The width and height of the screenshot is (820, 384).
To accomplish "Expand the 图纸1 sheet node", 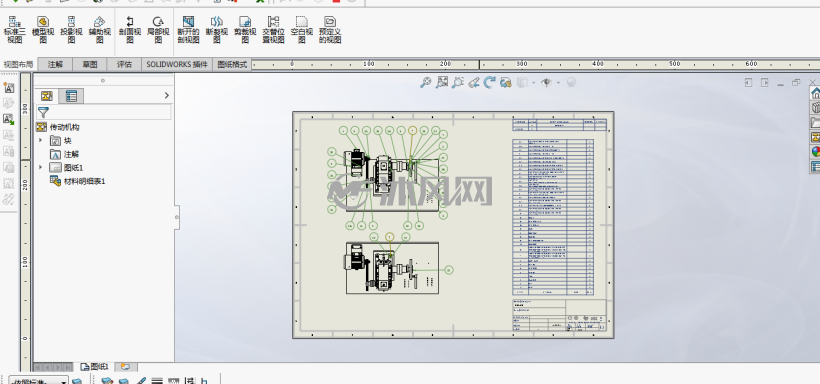I will (41, 167).
